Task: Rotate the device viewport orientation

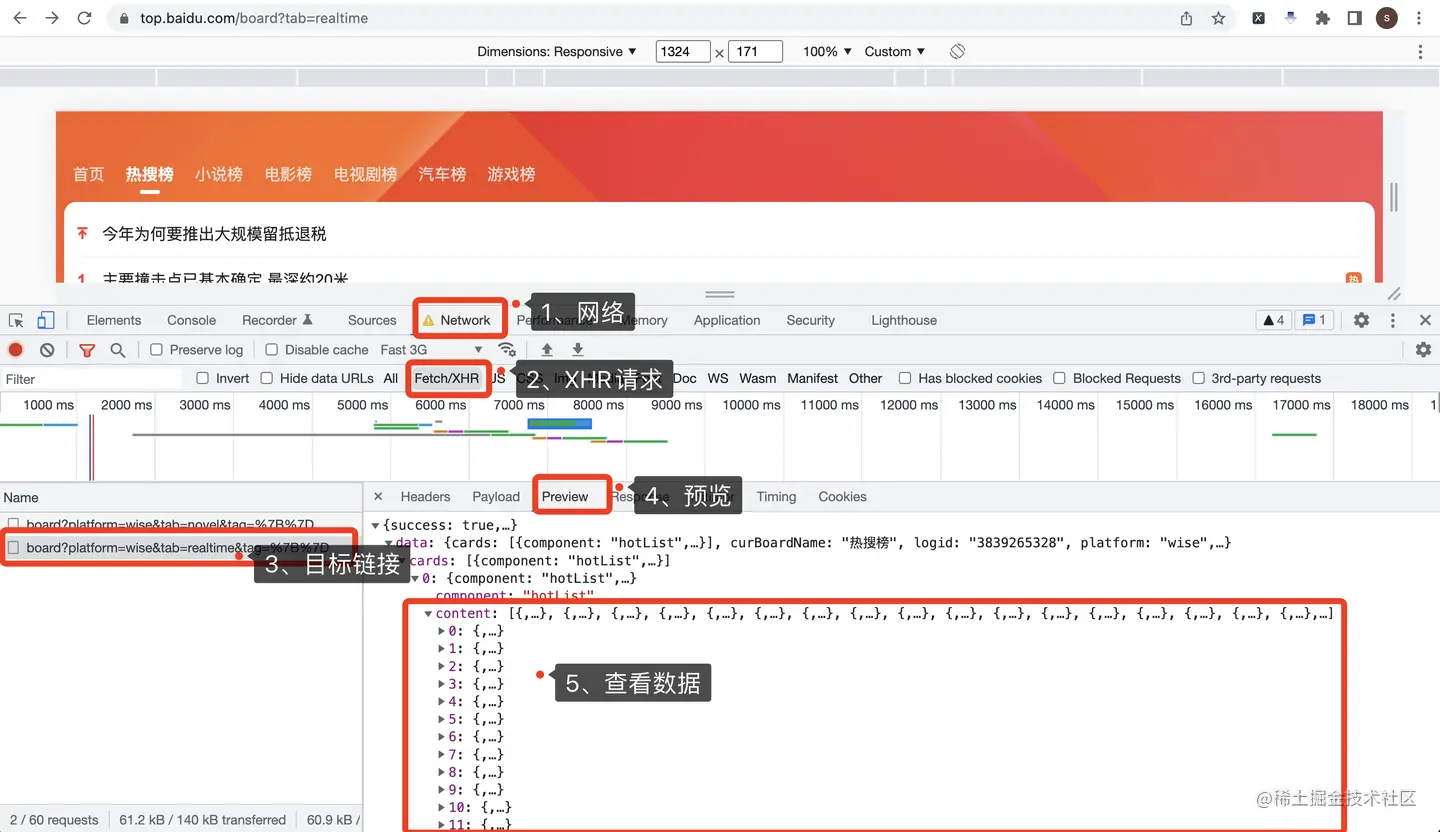Action: [957, 51]
